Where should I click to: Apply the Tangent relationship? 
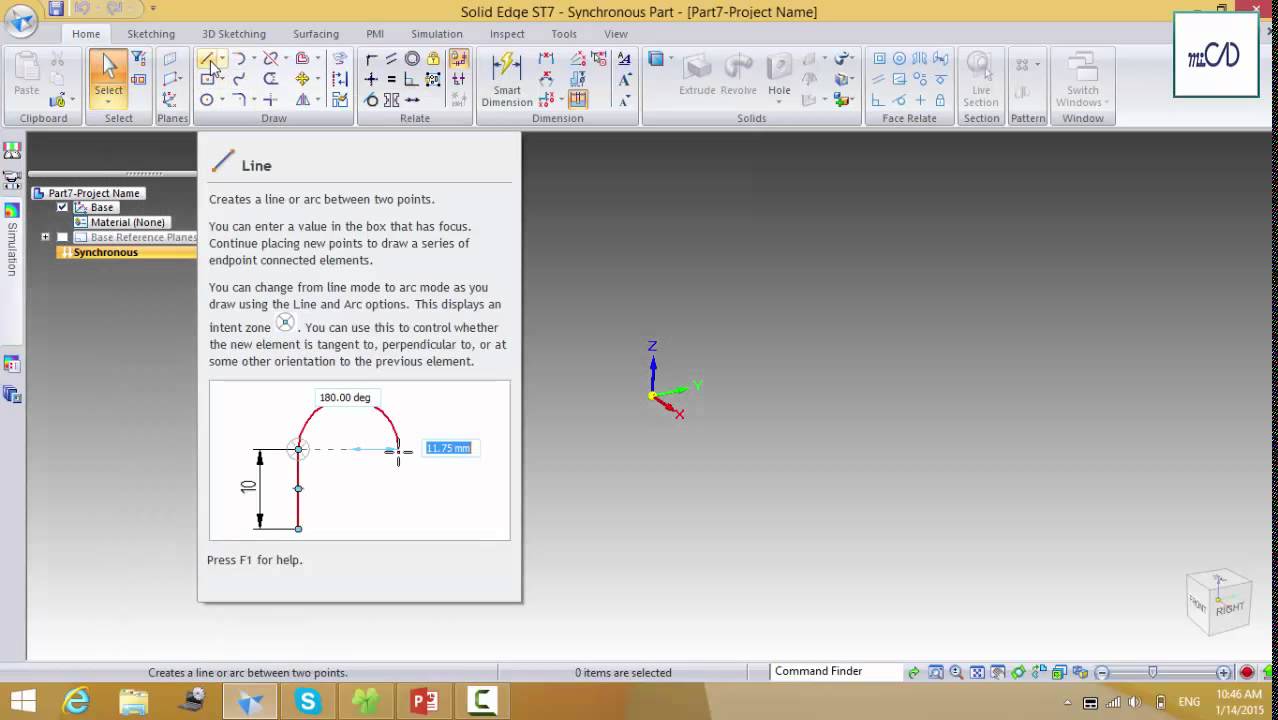372,99
